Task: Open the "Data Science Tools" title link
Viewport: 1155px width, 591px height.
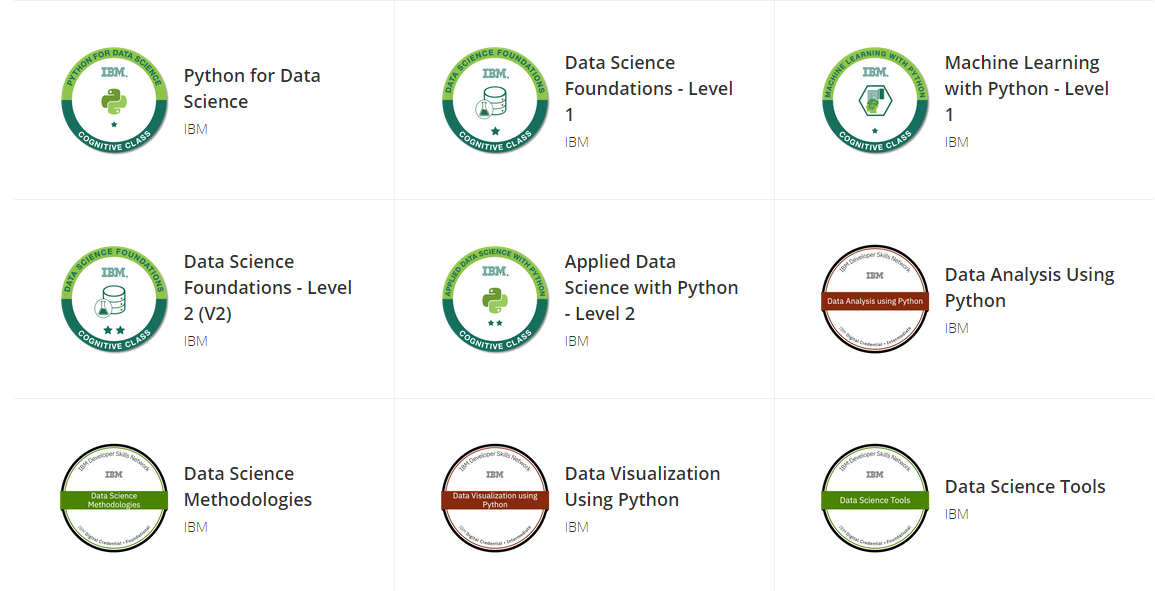Action: click(1025, 487)
